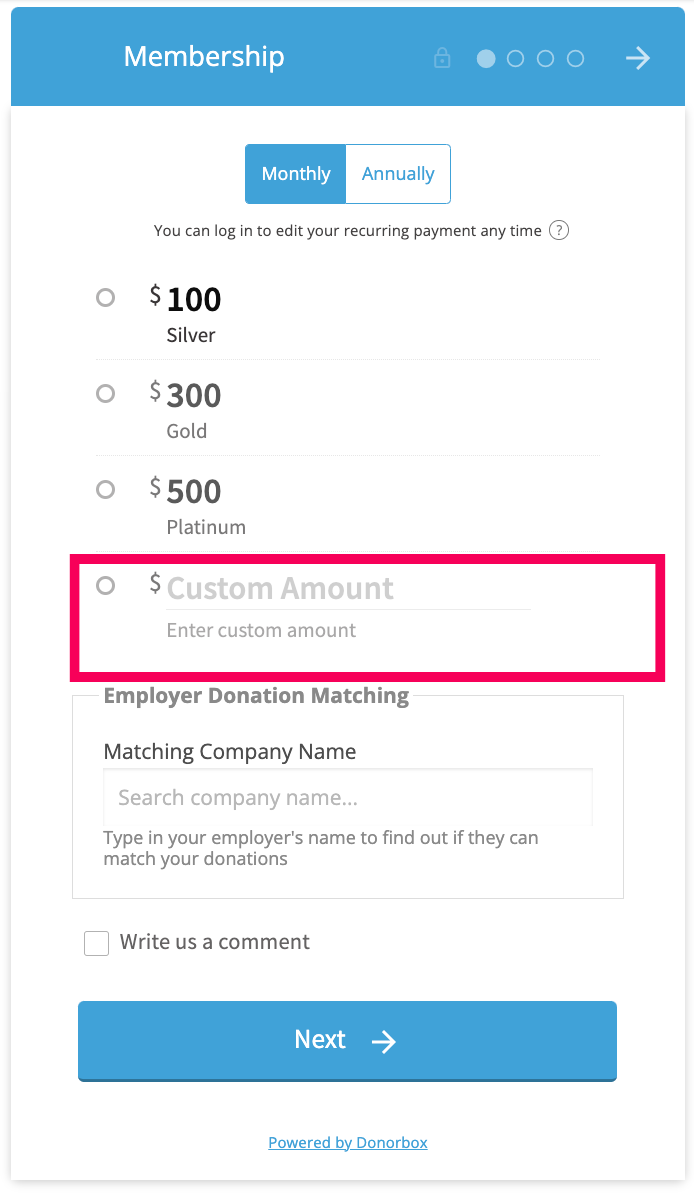Image resolution: width=694 pixels, height=1194 pixels.
Task: Focus the Custom Amount input field
Action: point(348,589)
